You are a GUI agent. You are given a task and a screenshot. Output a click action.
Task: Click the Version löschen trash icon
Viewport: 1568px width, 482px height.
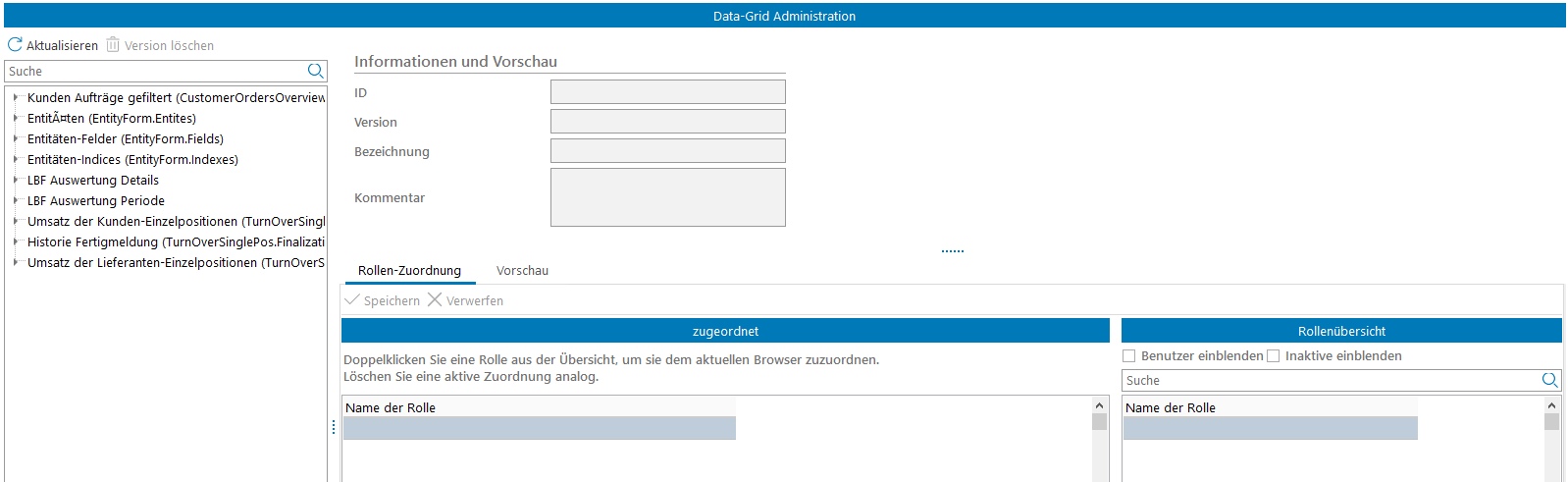pyautogui.click(x=113, y=45)
